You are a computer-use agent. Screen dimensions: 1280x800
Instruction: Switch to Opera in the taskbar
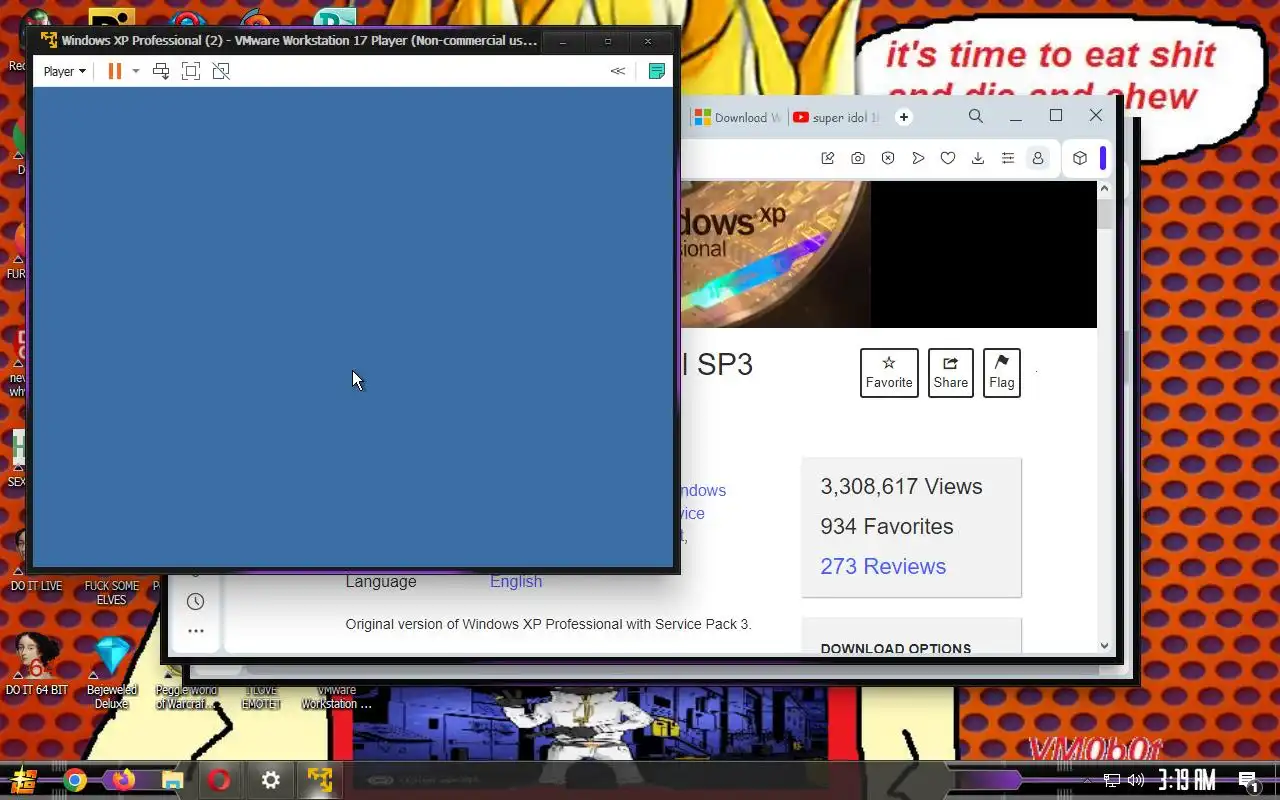click(220, 780)
